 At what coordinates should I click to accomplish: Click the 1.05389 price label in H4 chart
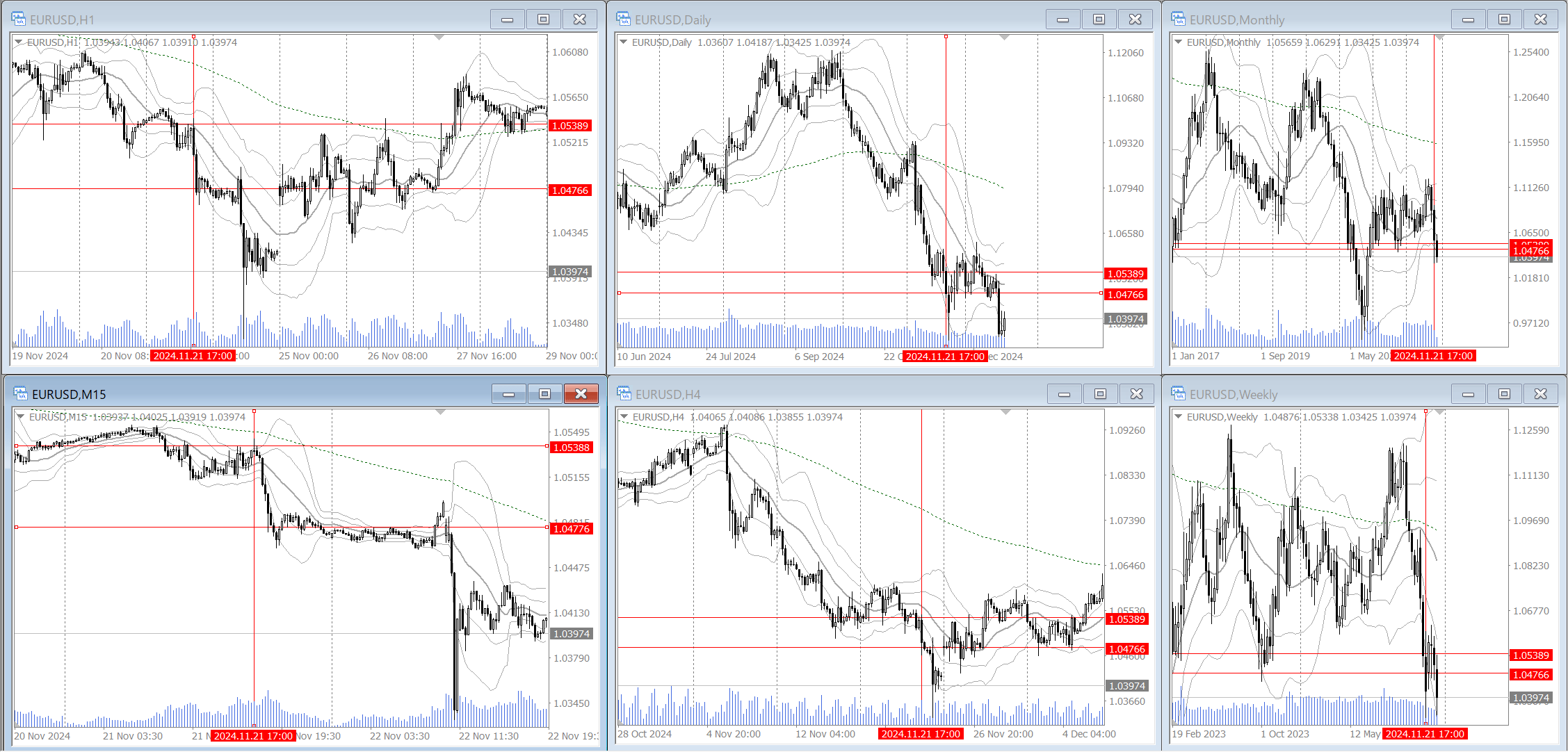click(x=1126, y=619)
